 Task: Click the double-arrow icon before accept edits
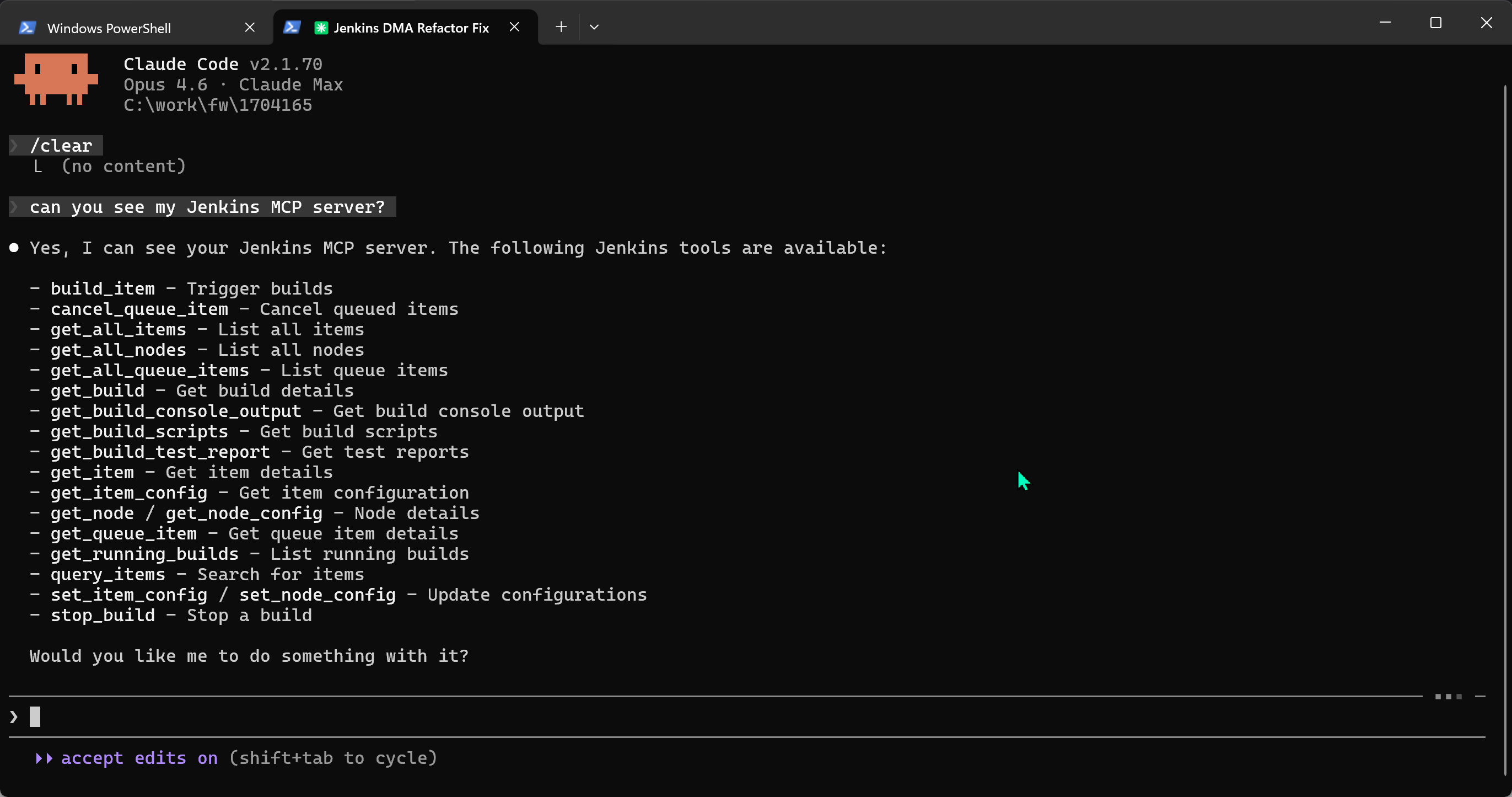click(44, 758)
